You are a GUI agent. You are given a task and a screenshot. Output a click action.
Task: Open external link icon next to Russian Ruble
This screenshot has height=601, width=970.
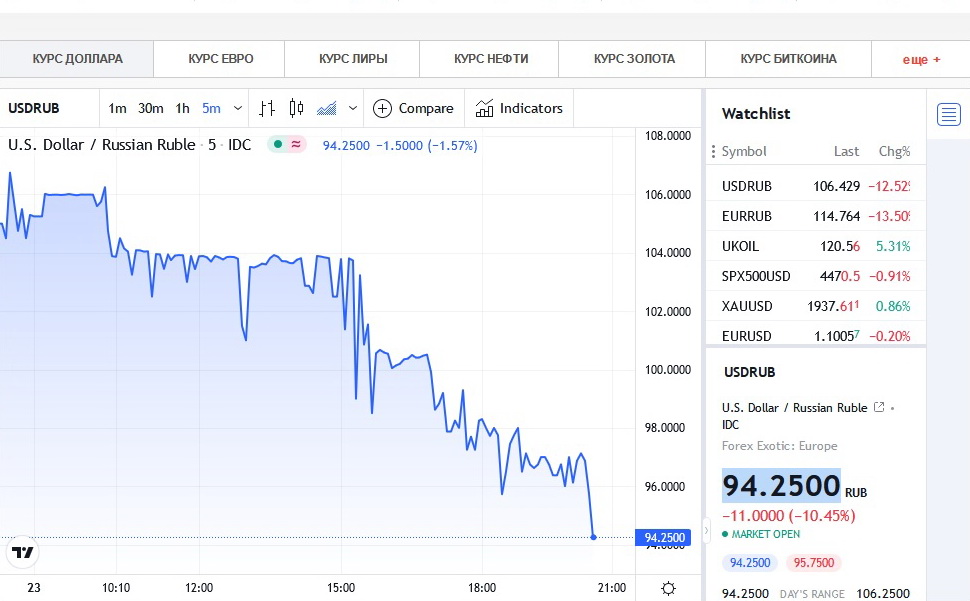[878, 407]
